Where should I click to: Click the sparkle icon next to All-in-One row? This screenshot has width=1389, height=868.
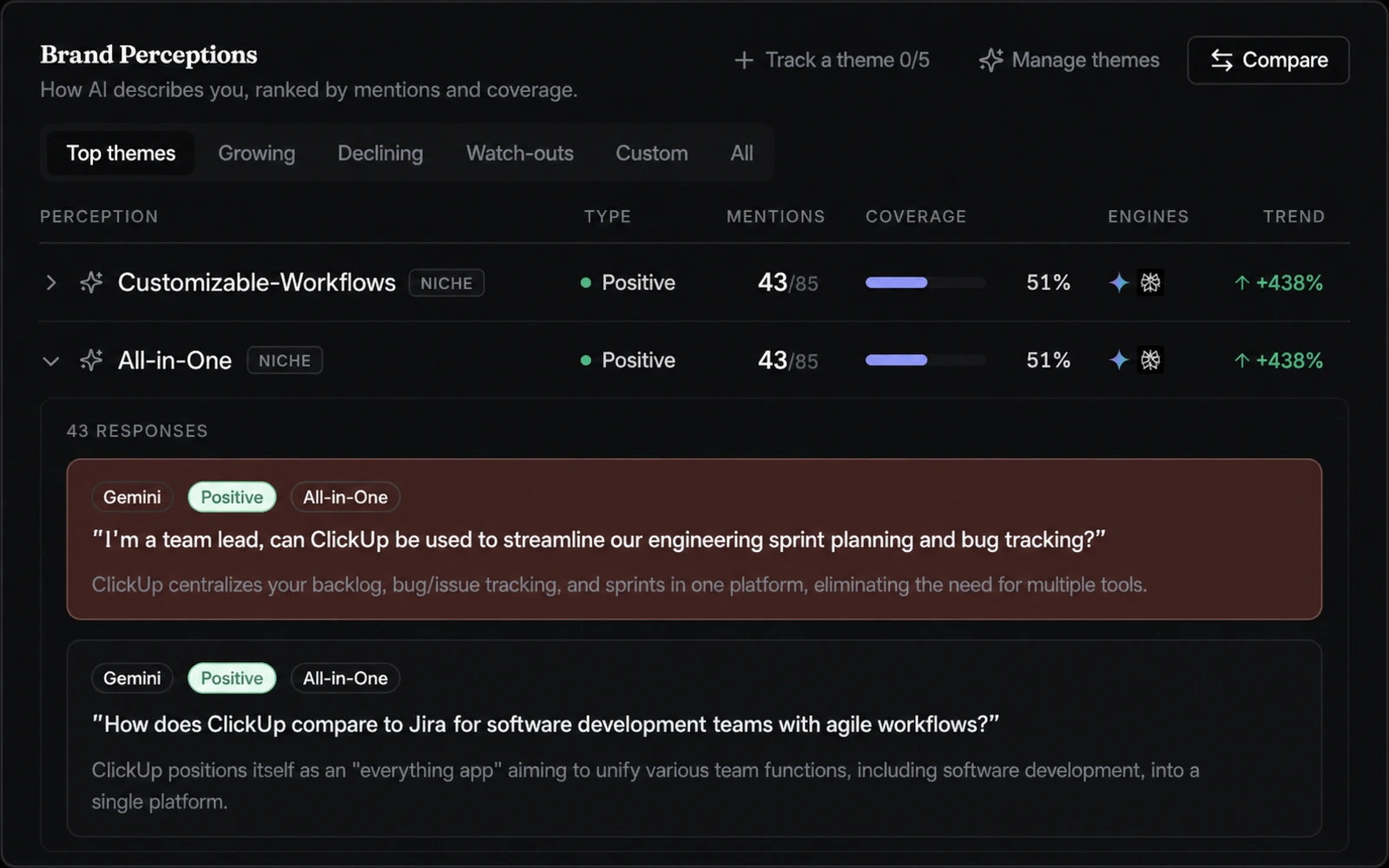click(x=91, y=360)
